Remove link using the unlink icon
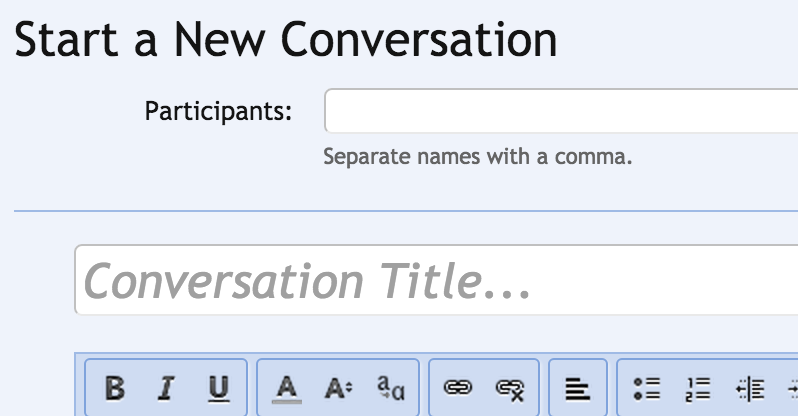The image size is (798, 416). [510, 388]
